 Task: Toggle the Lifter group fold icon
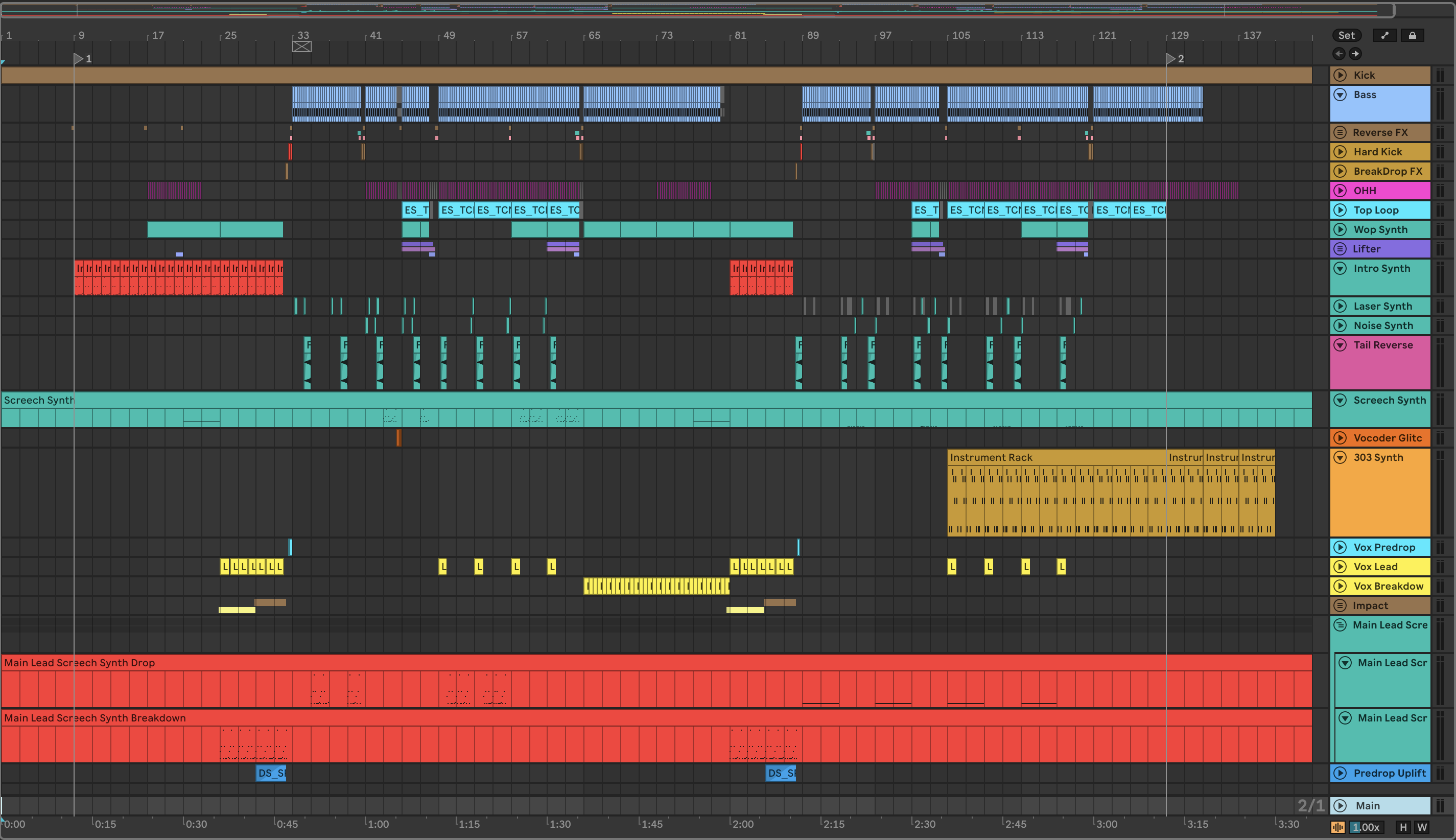[1341, 249]
